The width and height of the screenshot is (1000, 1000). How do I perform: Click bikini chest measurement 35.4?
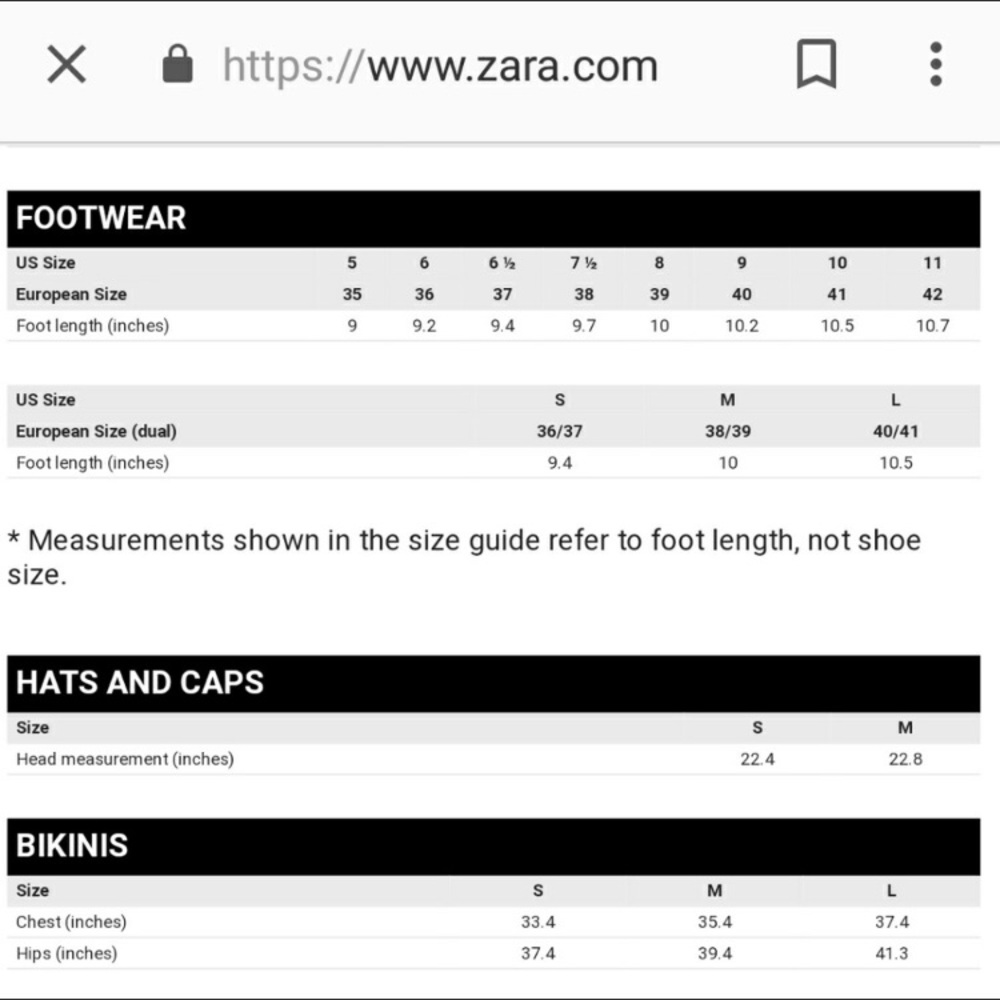pyautogui.click(x=714, y=922)
